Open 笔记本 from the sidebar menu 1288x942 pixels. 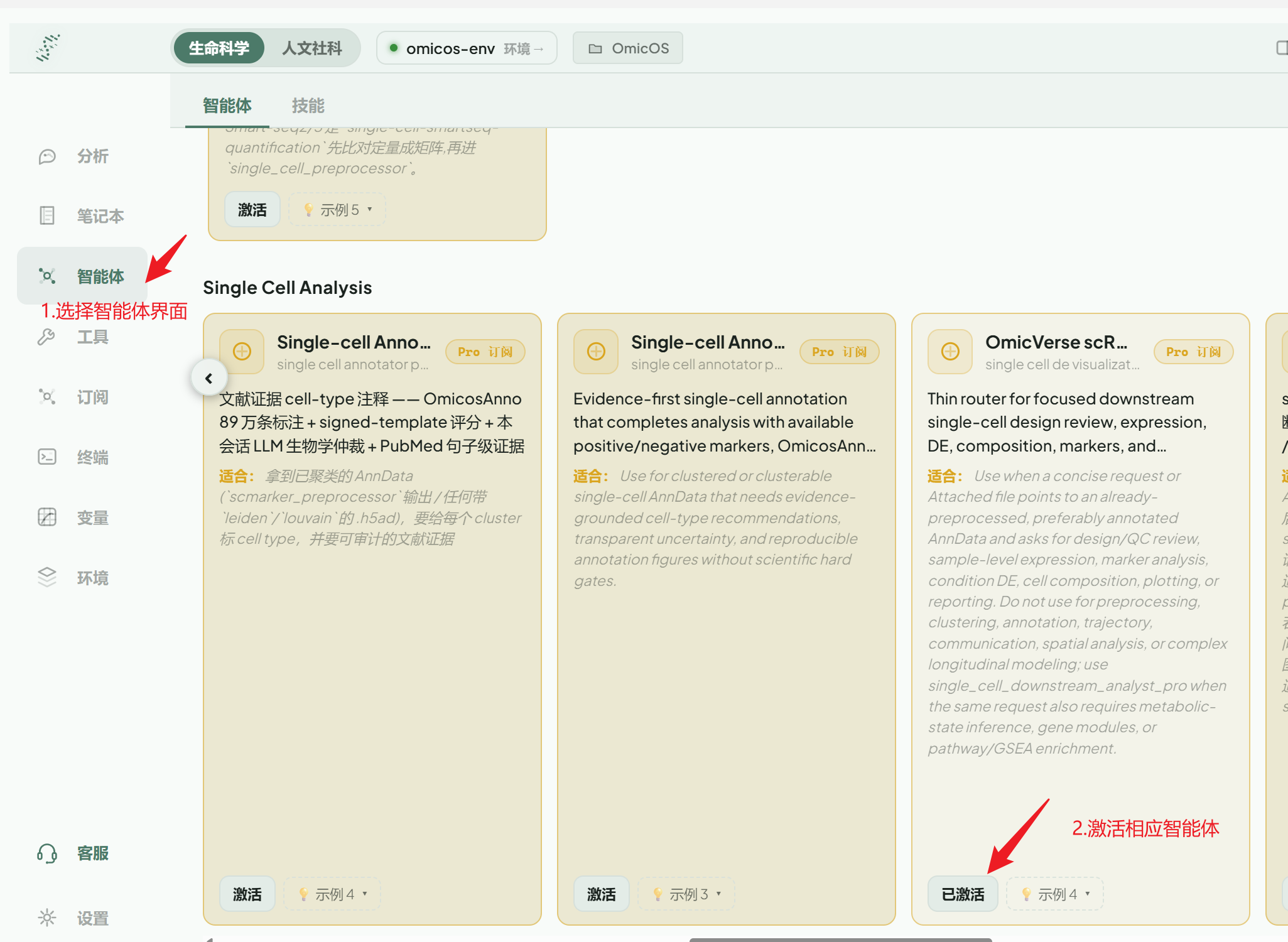(x=82, y=216)
